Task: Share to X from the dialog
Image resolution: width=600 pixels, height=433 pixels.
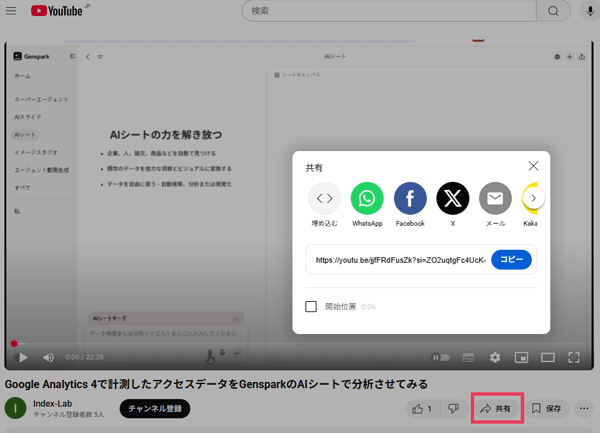Action: click(453, 198)
